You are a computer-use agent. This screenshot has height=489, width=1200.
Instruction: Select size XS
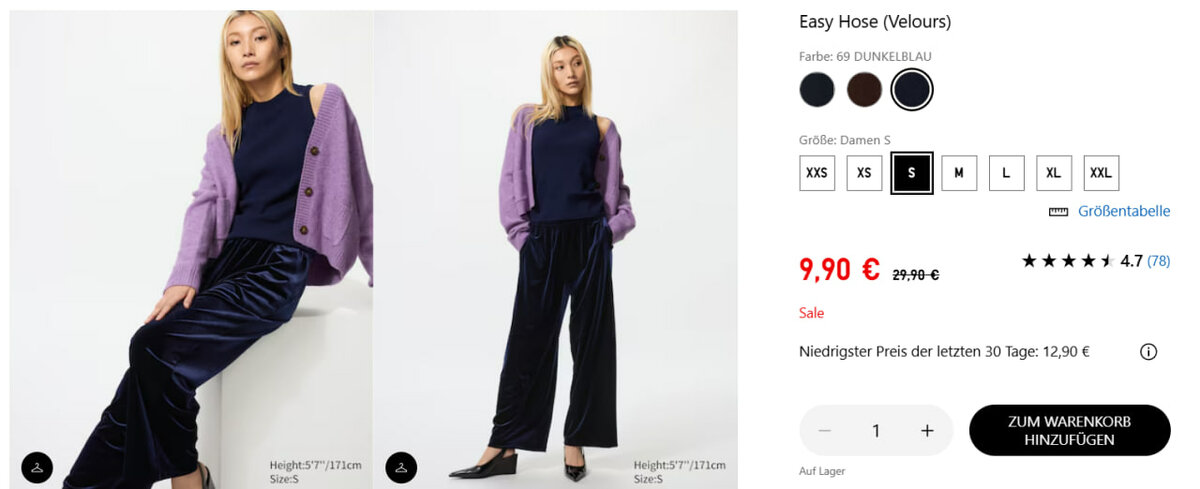[864, 173]
